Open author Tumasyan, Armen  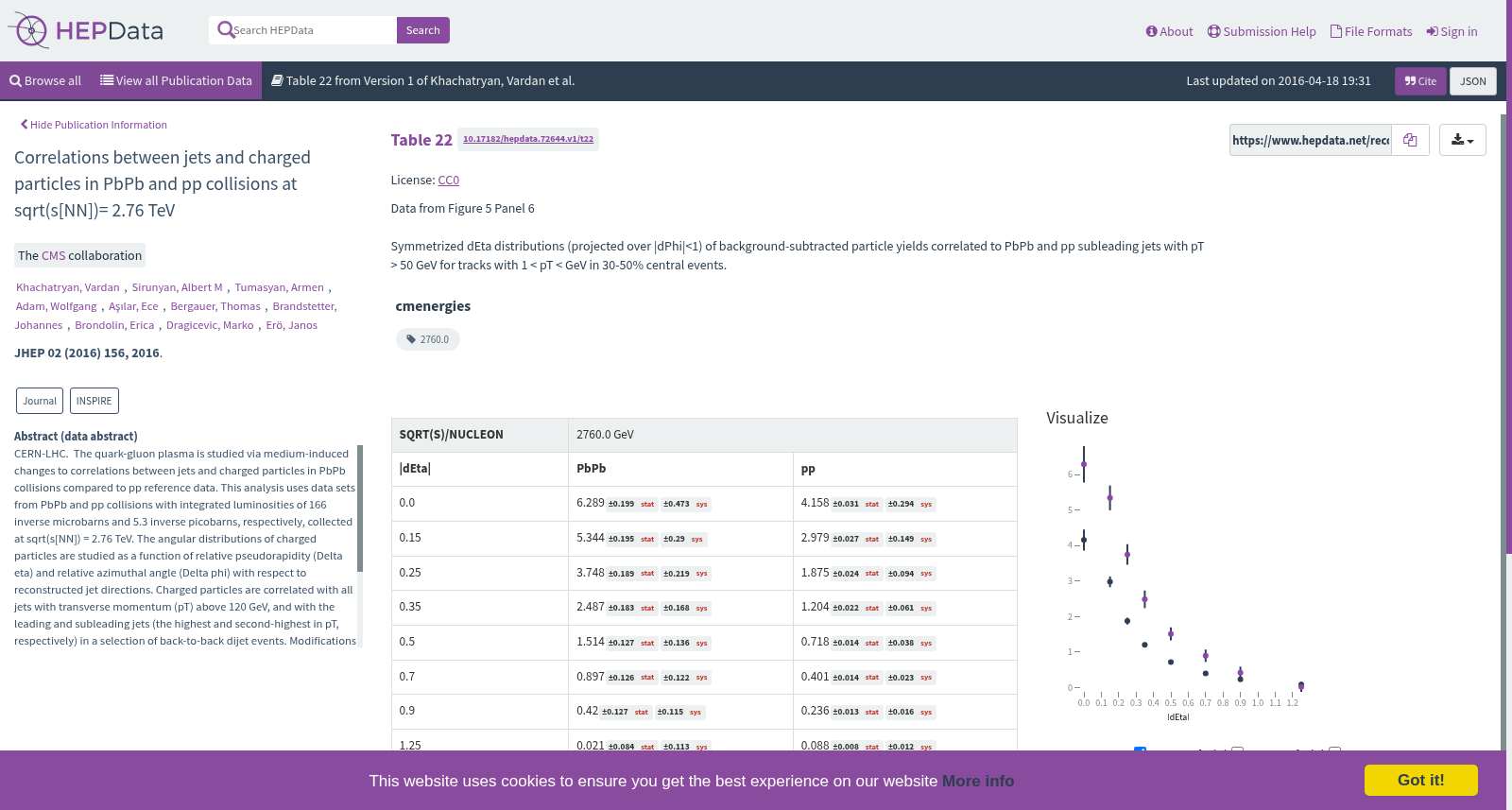(x=279, y=287)
